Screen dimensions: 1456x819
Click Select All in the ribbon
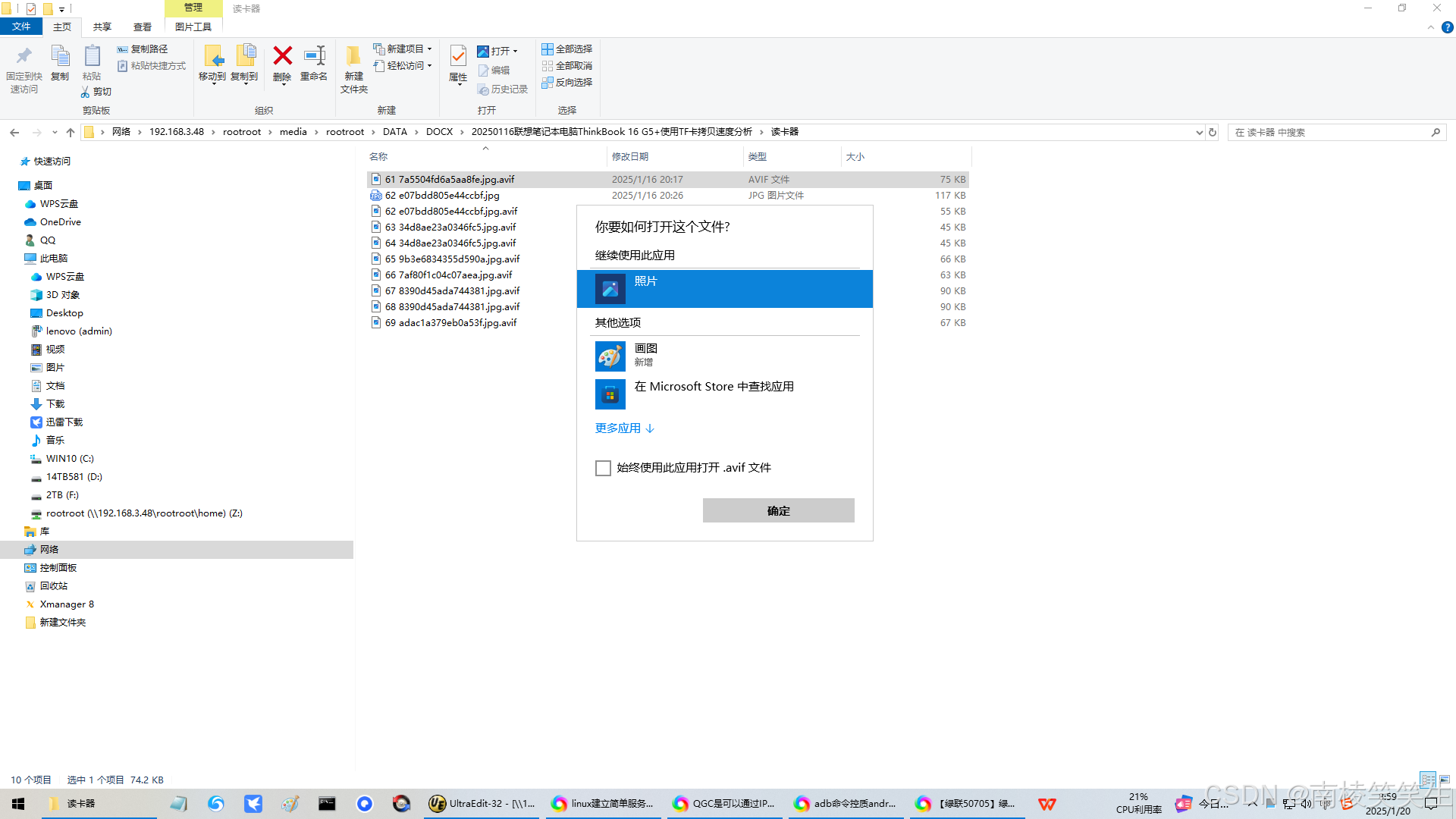tap(566, 49)
